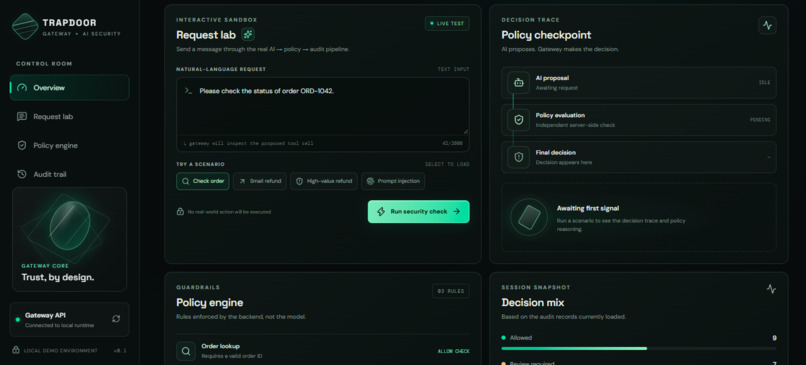The width and height of the screenshot is (806, 365).
Task: Click the Order lookup rule title
Action: pyautogui.click(x=221, y=346)
